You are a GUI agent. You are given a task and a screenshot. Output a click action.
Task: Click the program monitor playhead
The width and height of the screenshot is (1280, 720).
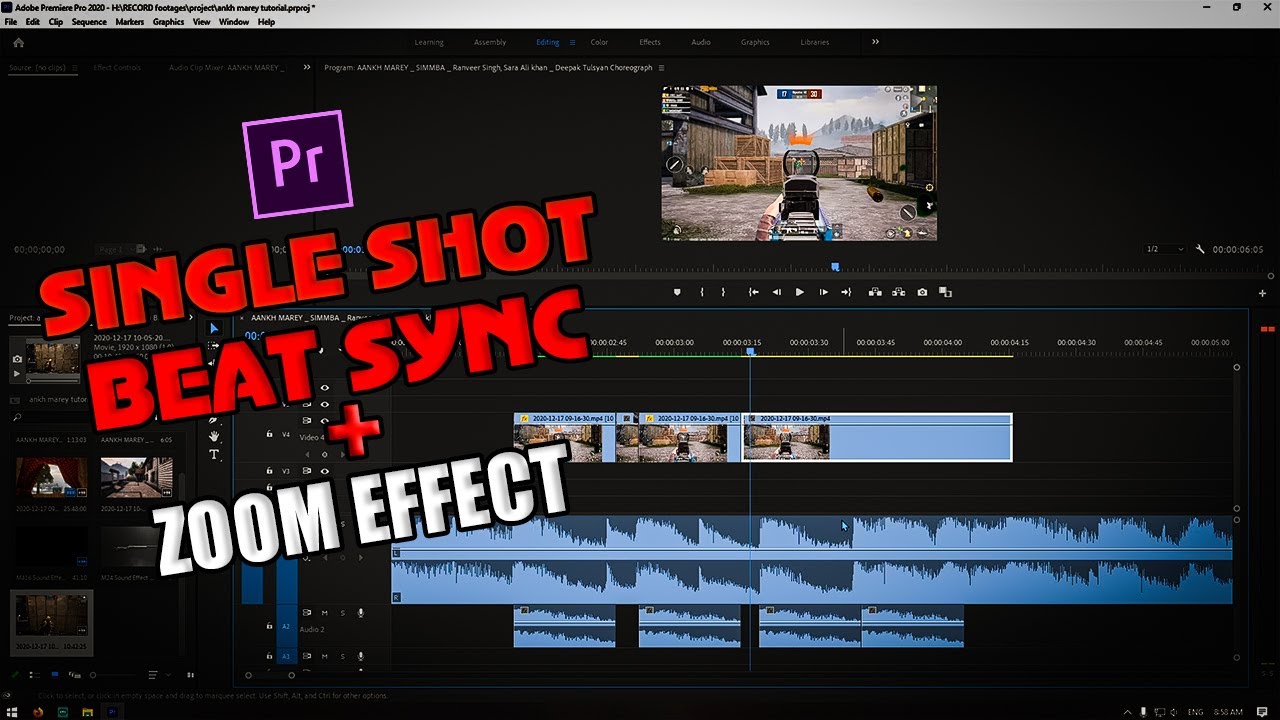pos(835,266)
